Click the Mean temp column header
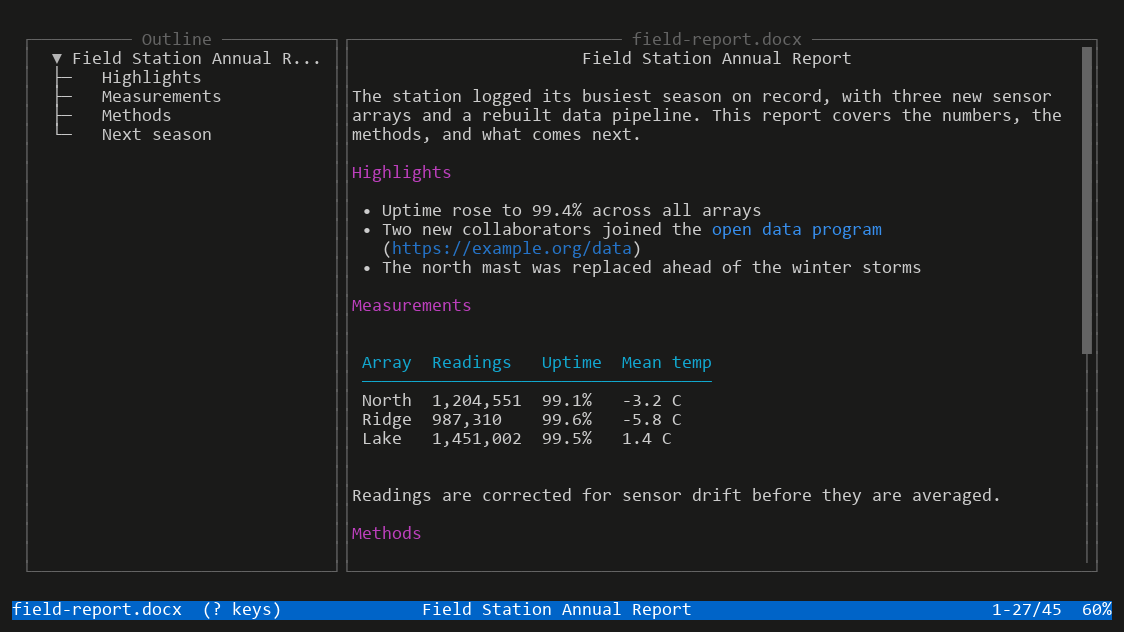 click(x=667, y=363)
